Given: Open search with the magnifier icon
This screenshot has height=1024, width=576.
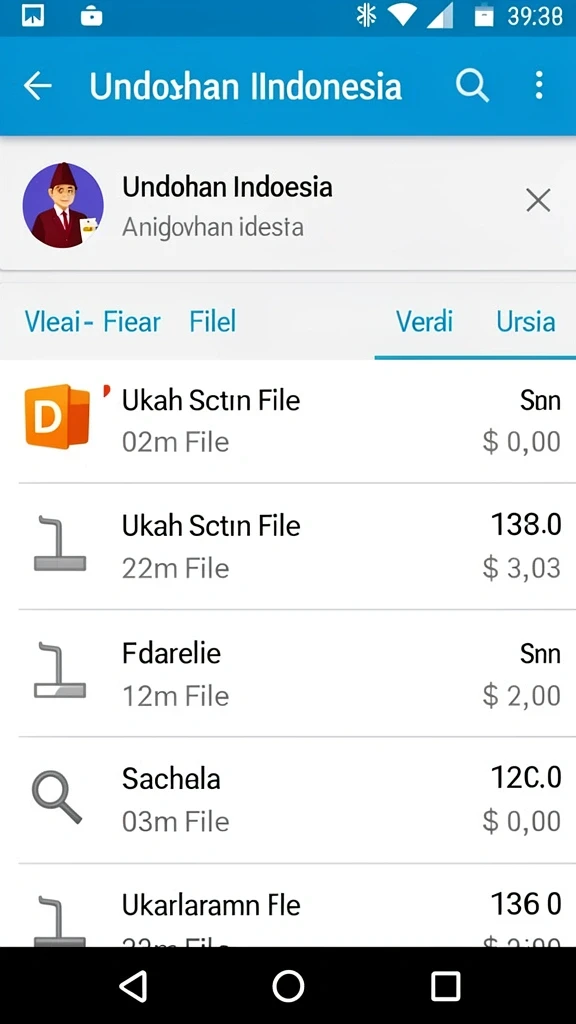Looking at the screenshot, I should (472, 86).
